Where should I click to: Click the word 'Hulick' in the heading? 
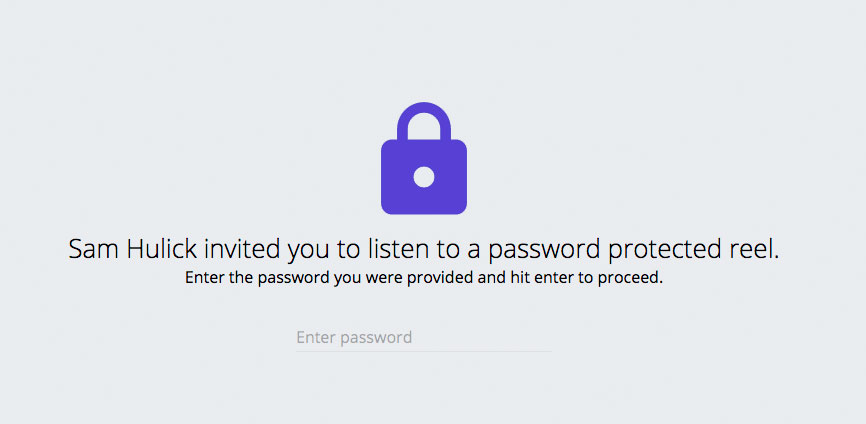click(162, 250)
